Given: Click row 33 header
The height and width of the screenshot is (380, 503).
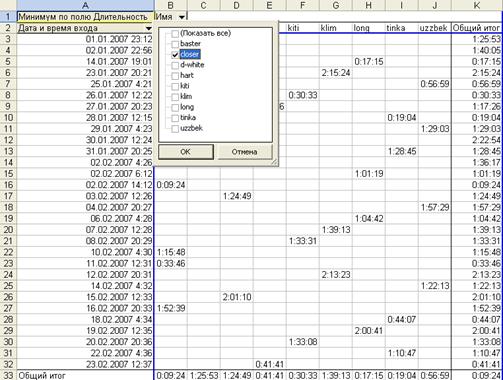Looking at the screenshot, I should pos(8,375).
